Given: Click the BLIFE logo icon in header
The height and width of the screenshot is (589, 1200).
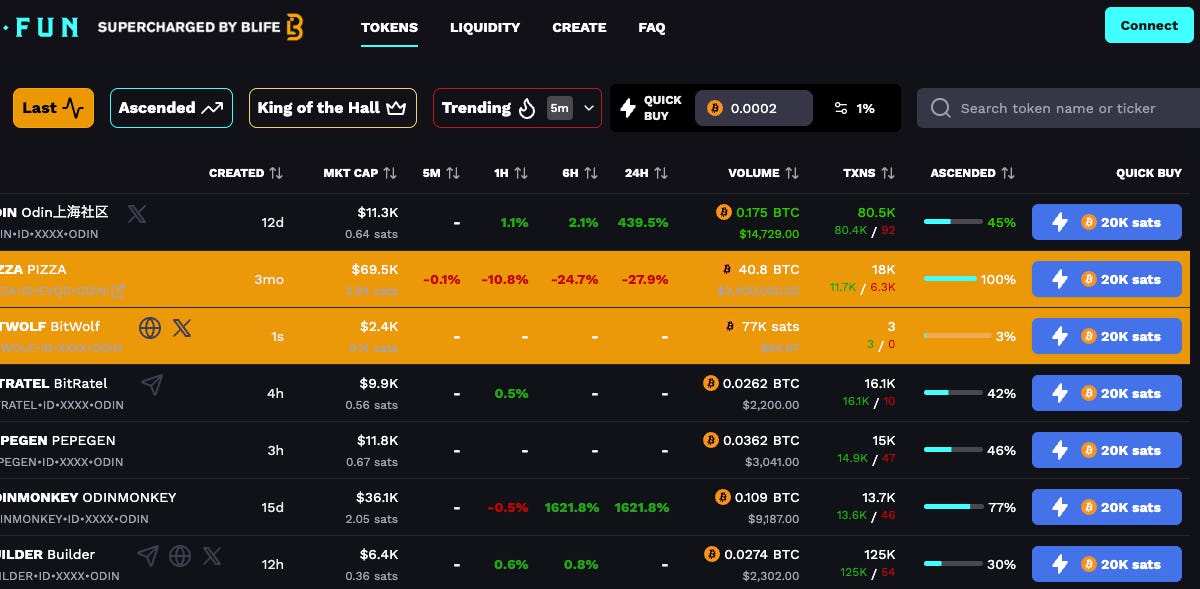Looking at the screenshot, I should [x=294, y=27].
